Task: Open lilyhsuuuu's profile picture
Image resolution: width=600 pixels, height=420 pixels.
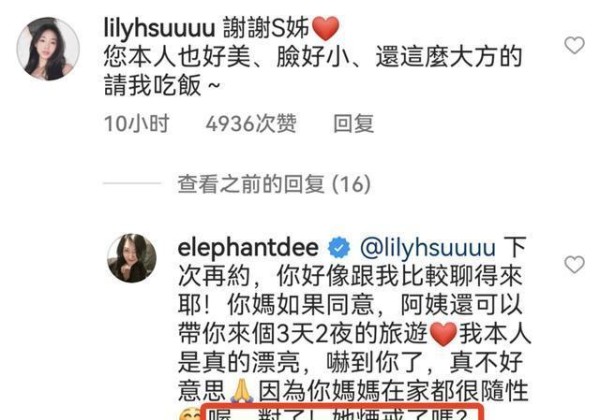Action: 48,49
